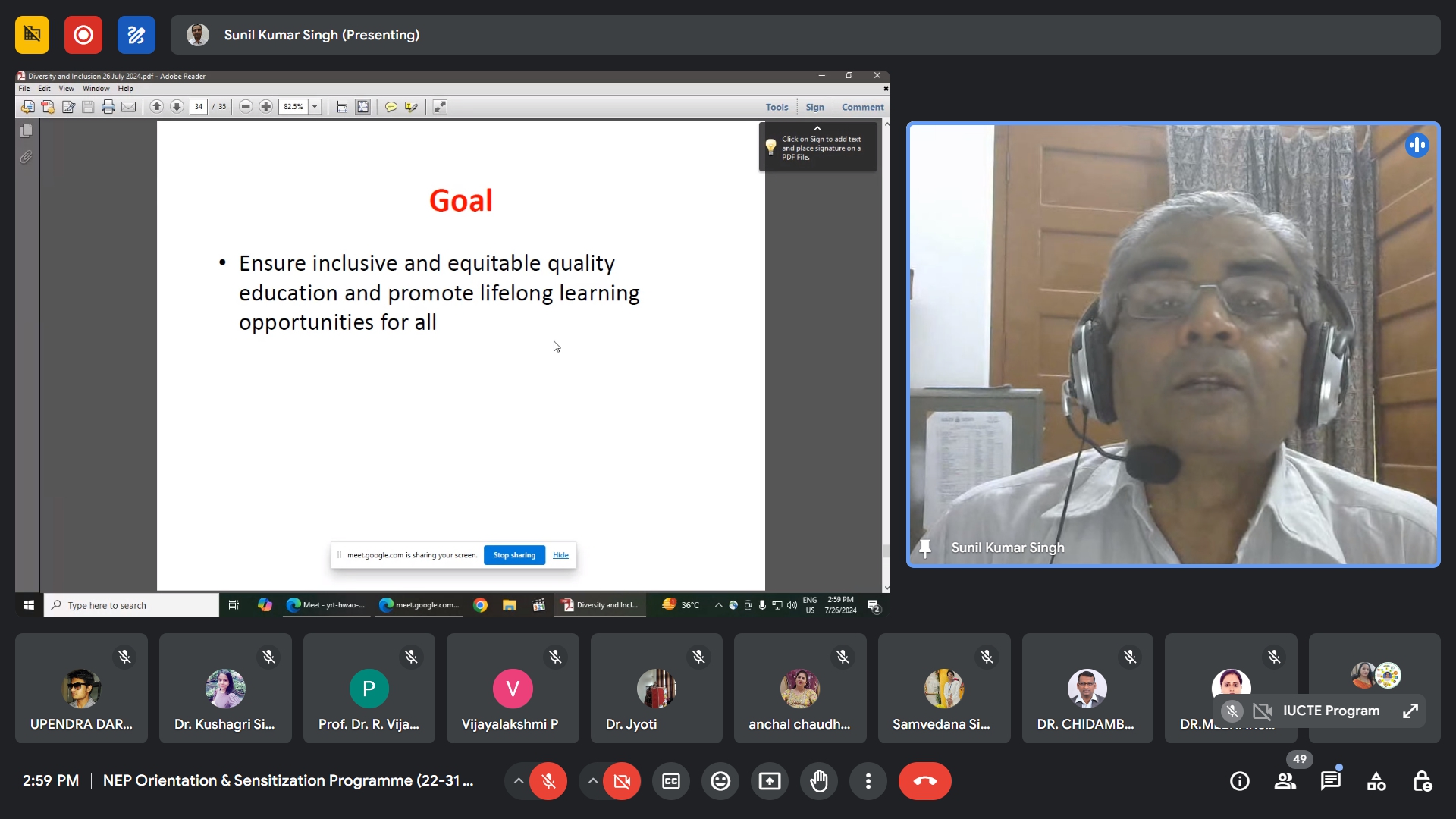
Task: Click the raise hand icon
Action: click(x=819, y=781)
